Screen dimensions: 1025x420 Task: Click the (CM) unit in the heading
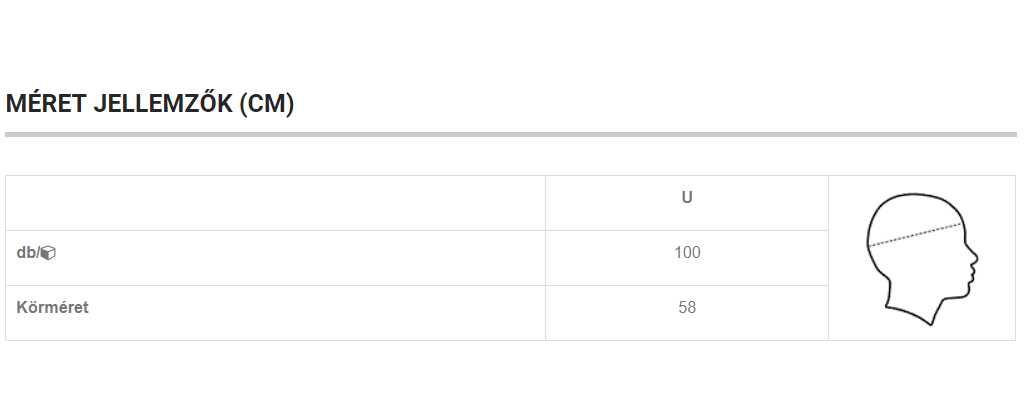pos(267,104)
